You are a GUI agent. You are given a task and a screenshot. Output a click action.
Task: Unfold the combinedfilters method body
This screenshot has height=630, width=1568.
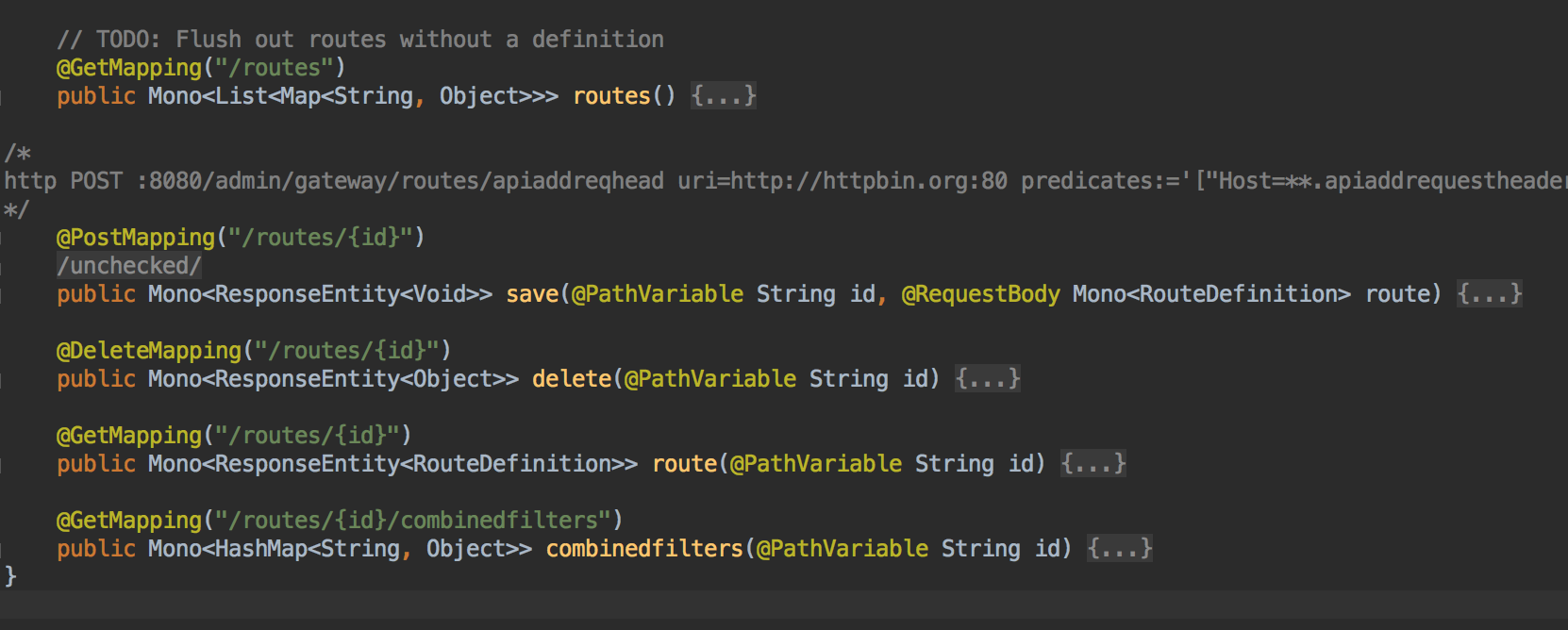(1120, 549)
